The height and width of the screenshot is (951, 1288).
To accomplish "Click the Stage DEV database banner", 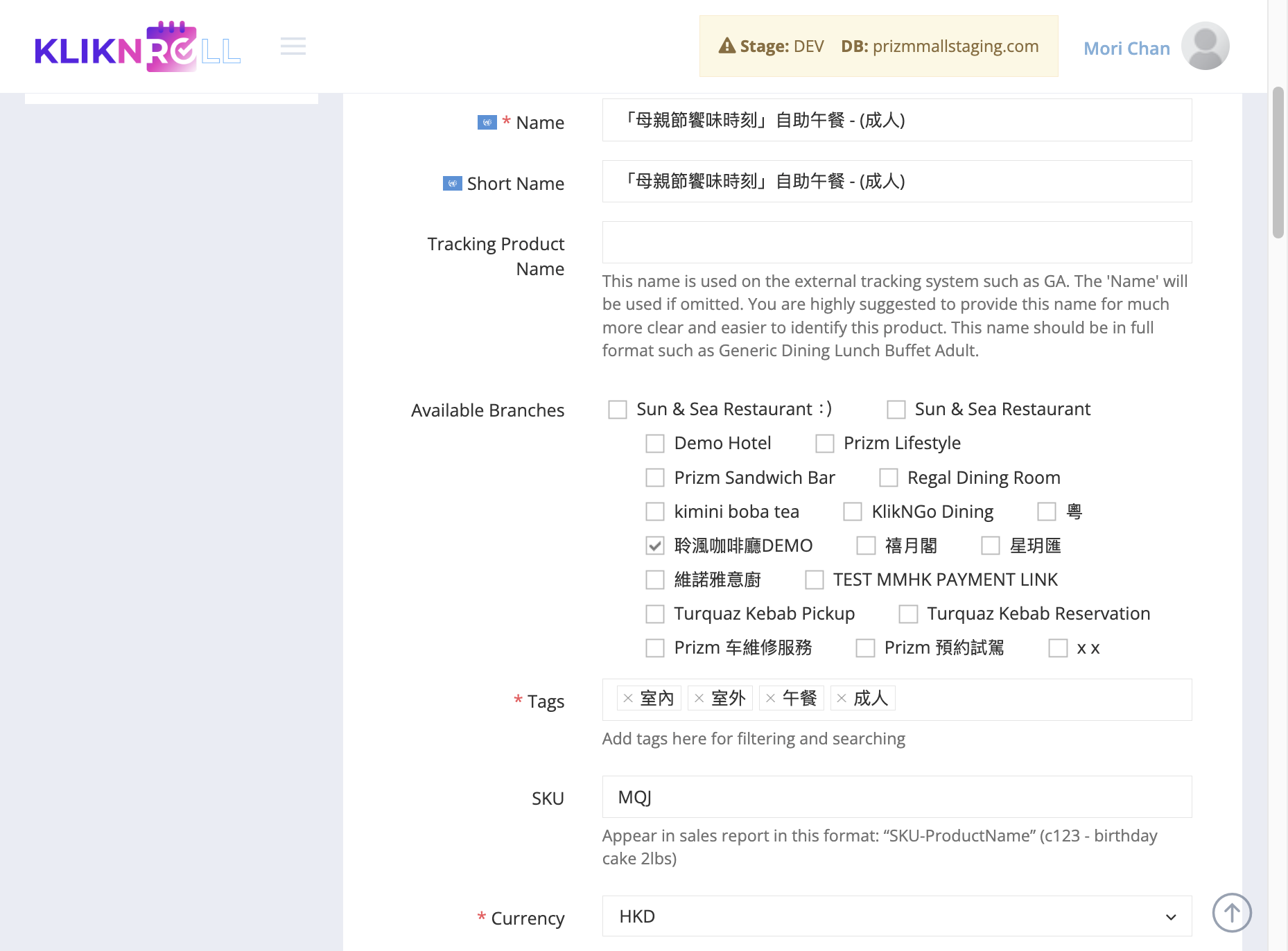I will click(x=878, y=46).
